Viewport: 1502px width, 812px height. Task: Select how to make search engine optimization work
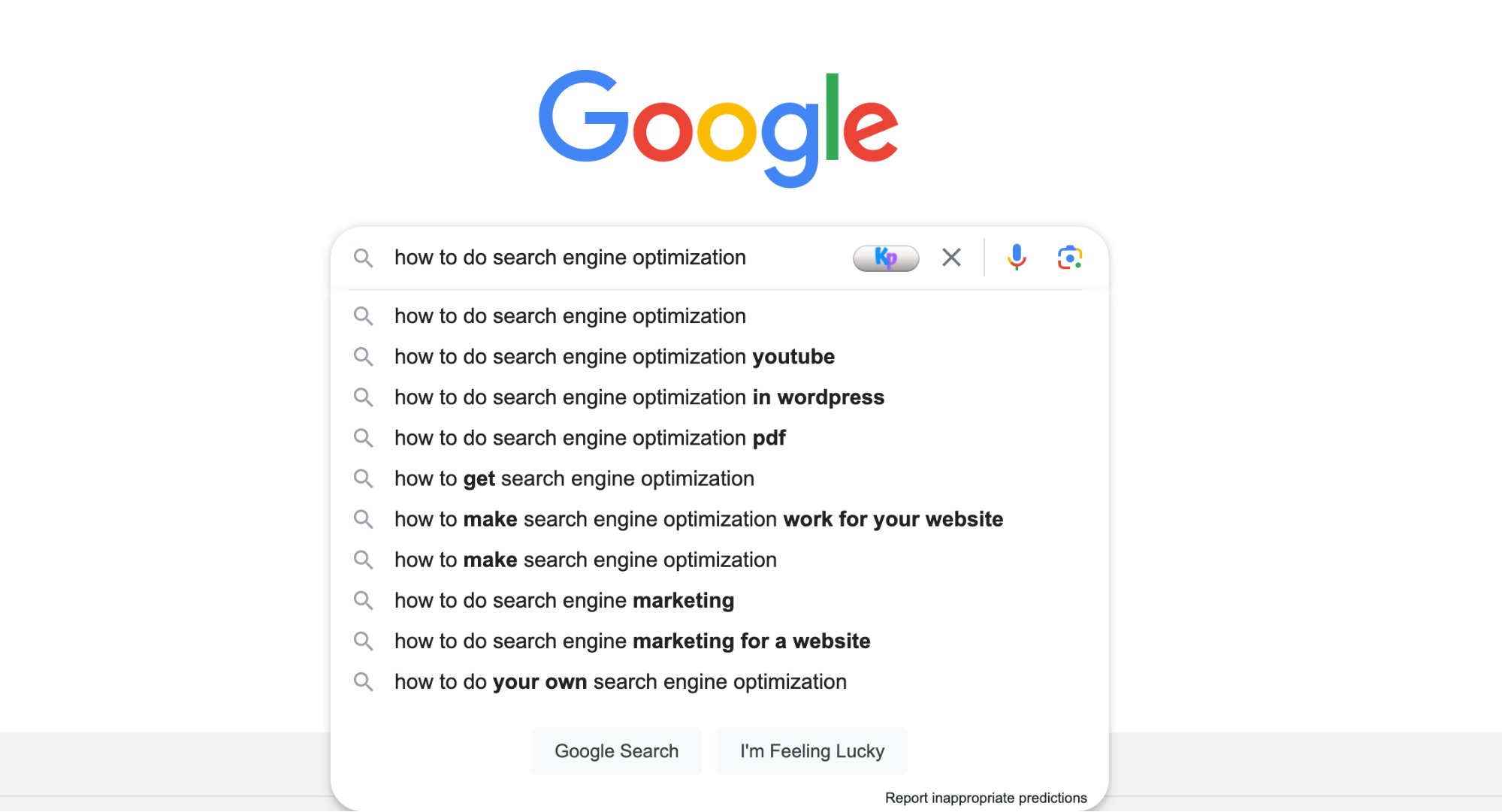(x=698, y=519)
